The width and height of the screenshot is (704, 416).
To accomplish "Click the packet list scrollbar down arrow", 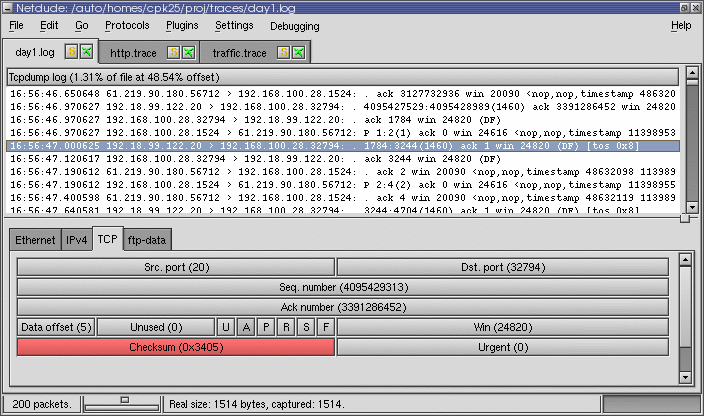I will (x=692, y=207).
